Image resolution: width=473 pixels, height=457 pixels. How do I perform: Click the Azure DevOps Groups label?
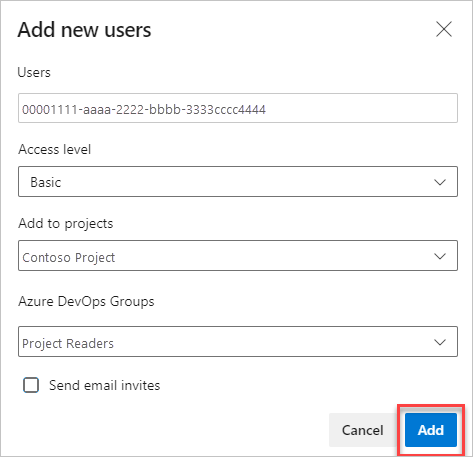point(86,301)
